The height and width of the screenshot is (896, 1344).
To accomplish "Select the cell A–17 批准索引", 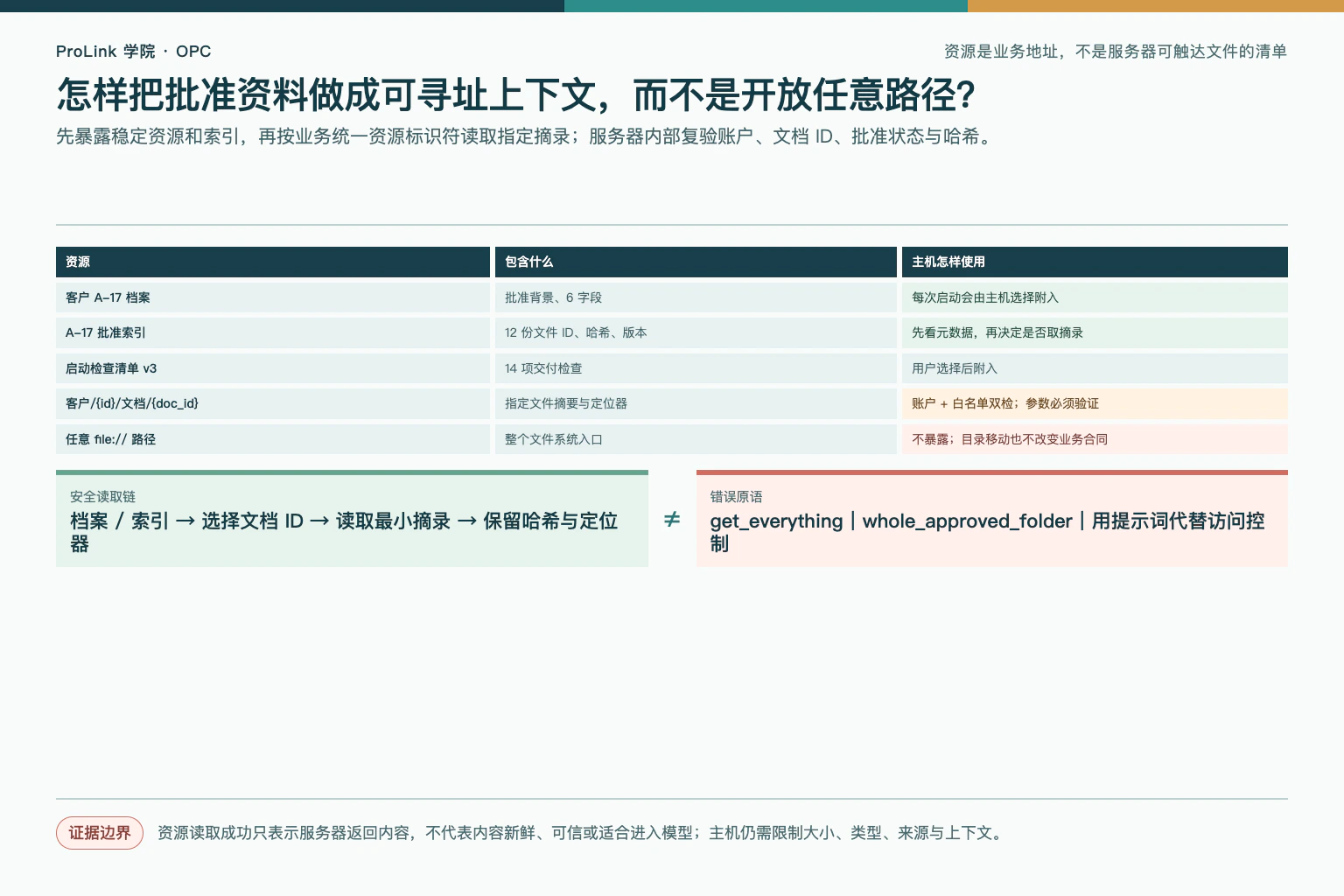I will point(273,332).
